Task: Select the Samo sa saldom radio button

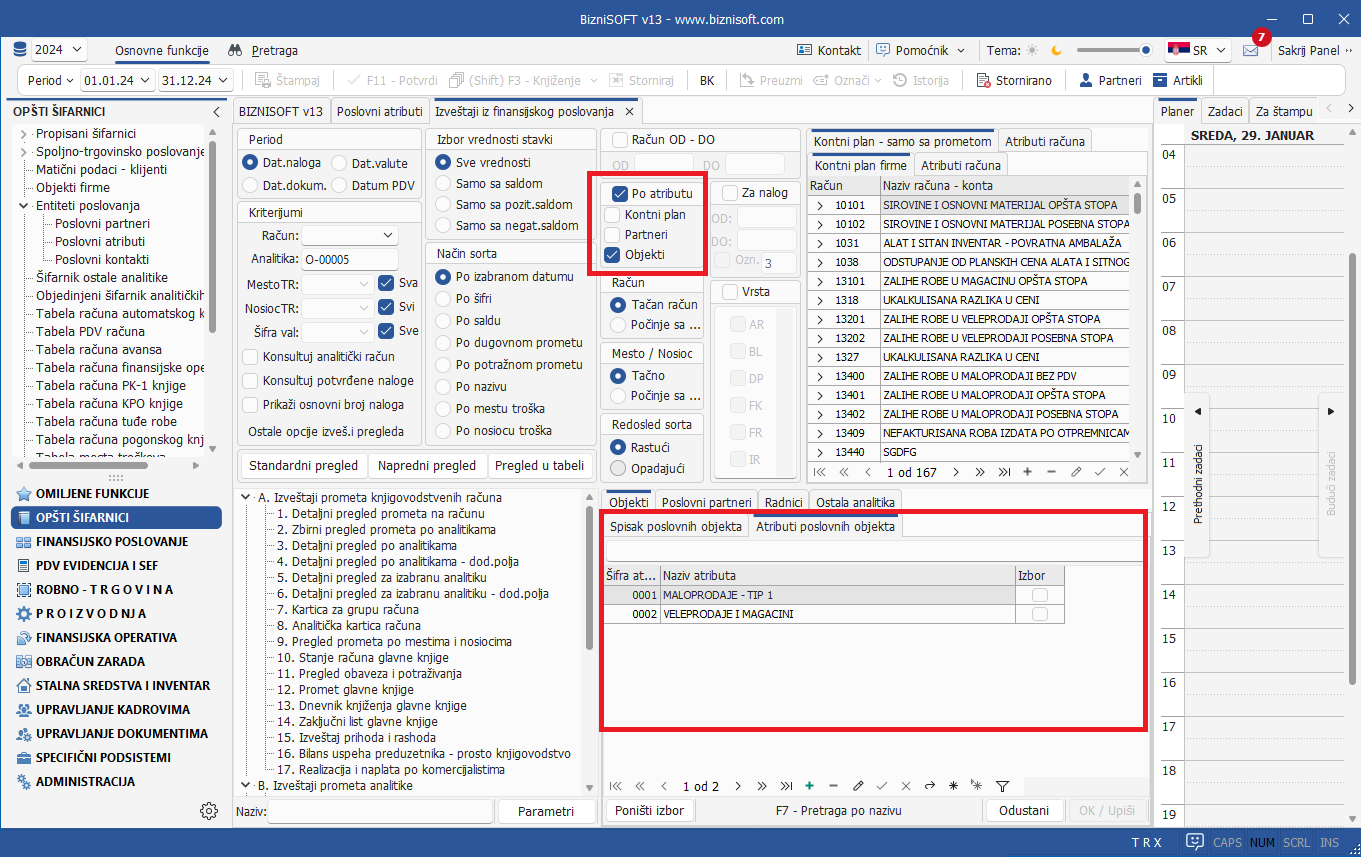Action: coord(443,184)
